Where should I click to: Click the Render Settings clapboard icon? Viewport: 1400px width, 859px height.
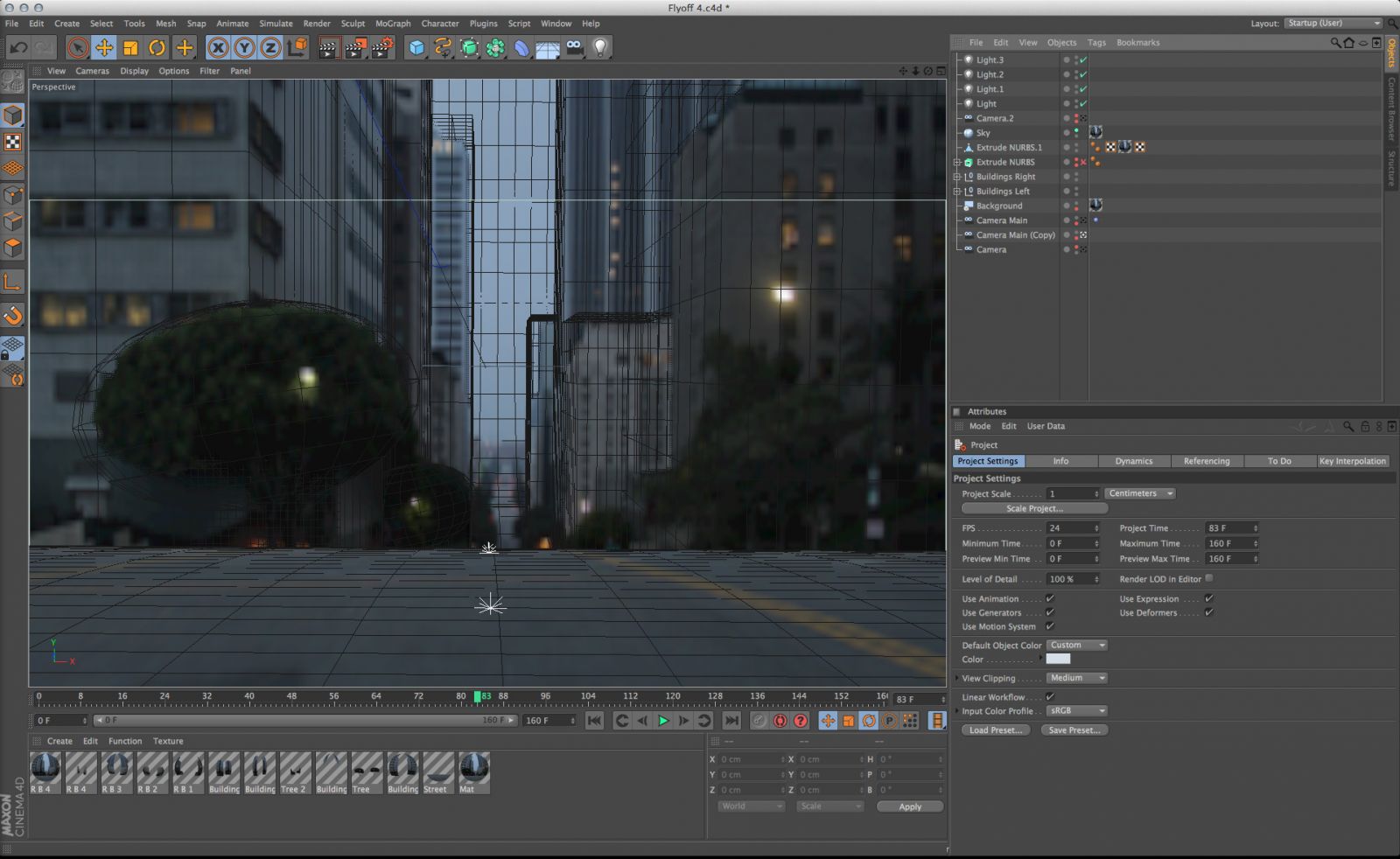click(x=380, y=48)
